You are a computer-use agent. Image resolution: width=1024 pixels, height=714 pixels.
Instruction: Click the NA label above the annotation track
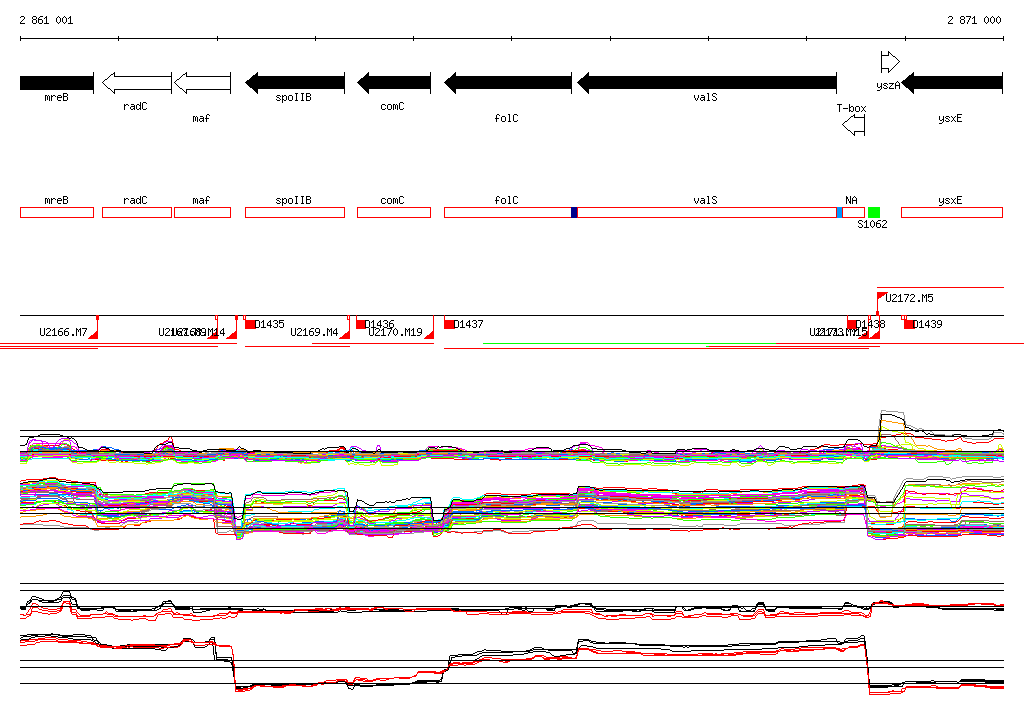tap(851, 200)
